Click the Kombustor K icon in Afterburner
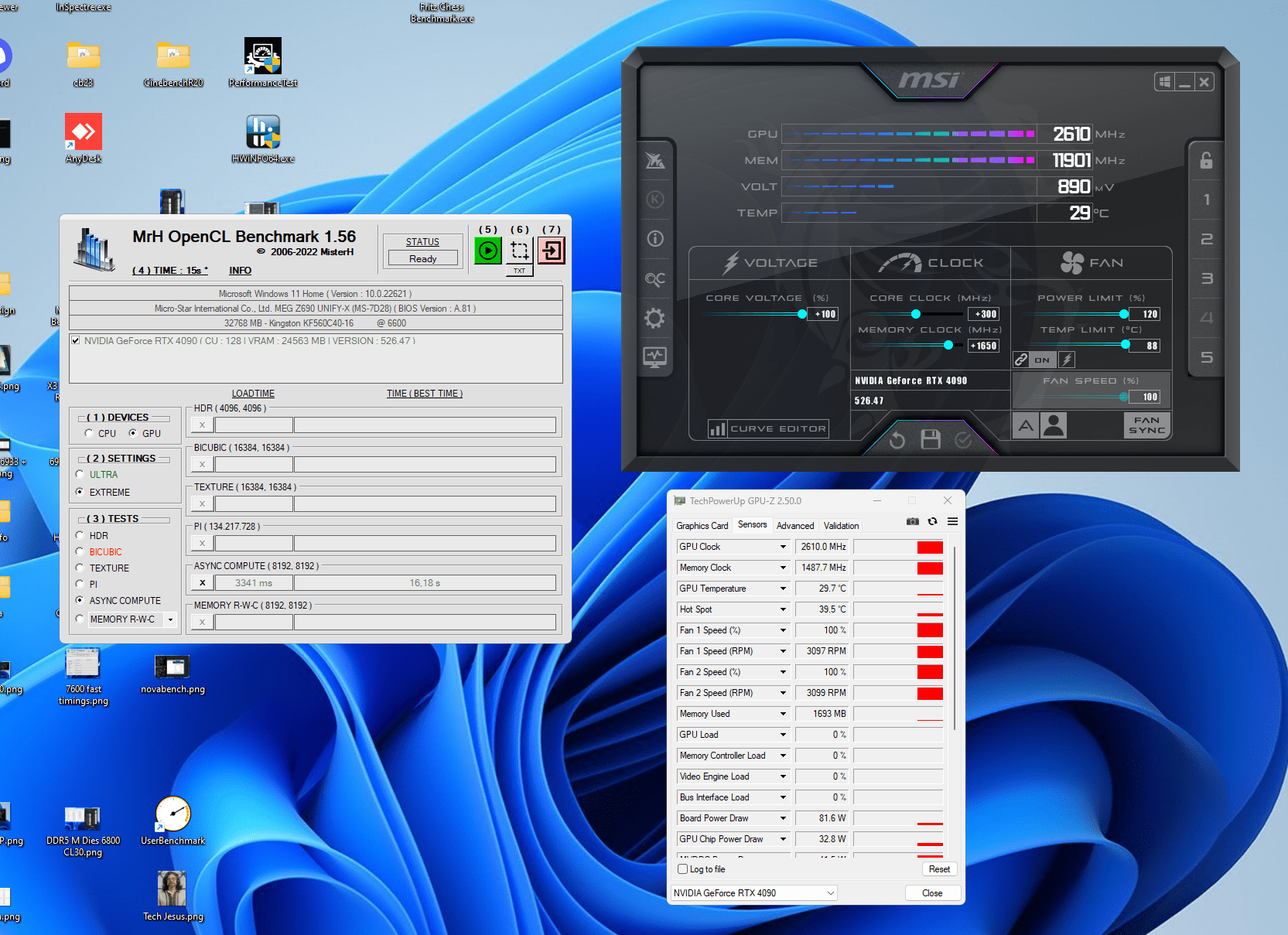The height and width of the screenshot is (935, 1288). [x=654, y=200]
